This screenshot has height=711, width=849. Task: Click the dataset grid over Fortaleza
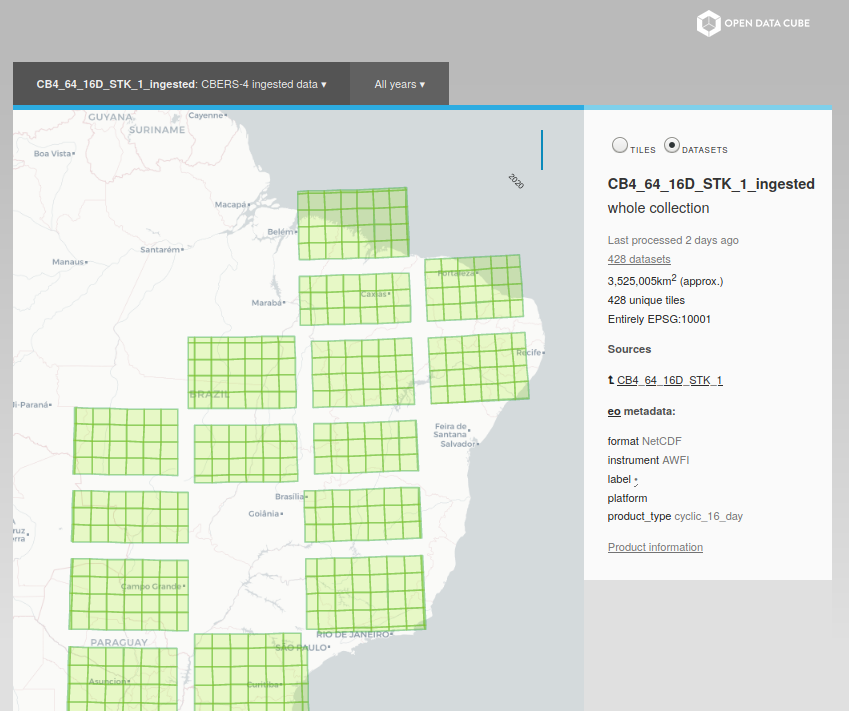tap(474, 288)
